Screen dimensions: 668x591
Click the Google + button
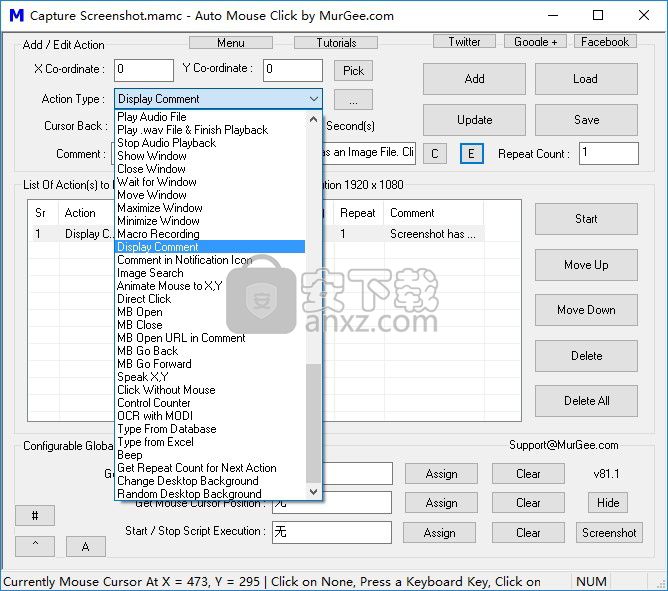click(x=536, y=41)
